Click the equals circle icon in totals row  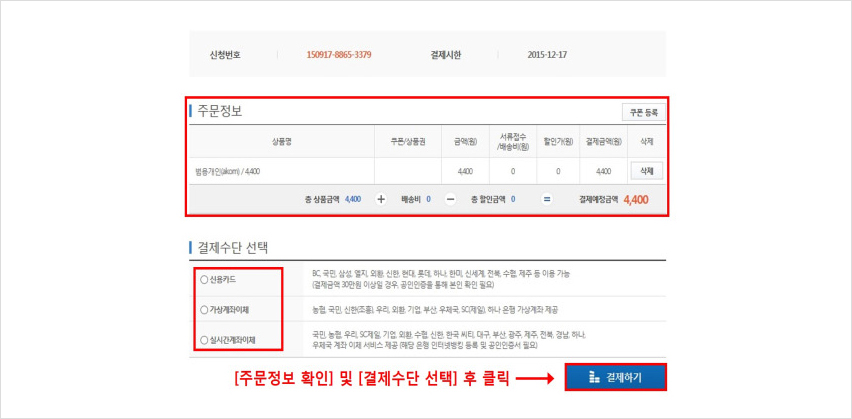click(x=547, y=199)
